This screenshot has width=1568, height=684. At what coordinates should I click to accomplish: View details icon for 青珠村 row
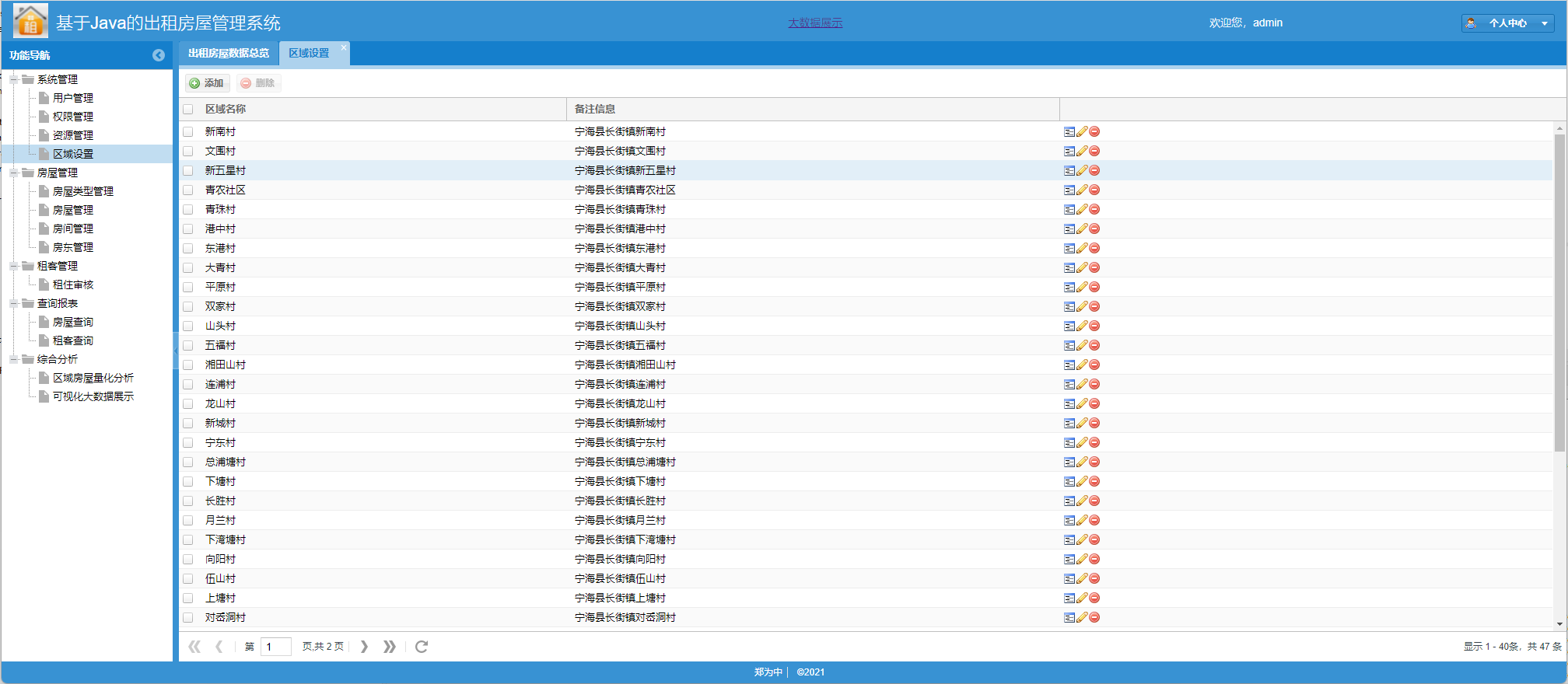point(1069,210)
